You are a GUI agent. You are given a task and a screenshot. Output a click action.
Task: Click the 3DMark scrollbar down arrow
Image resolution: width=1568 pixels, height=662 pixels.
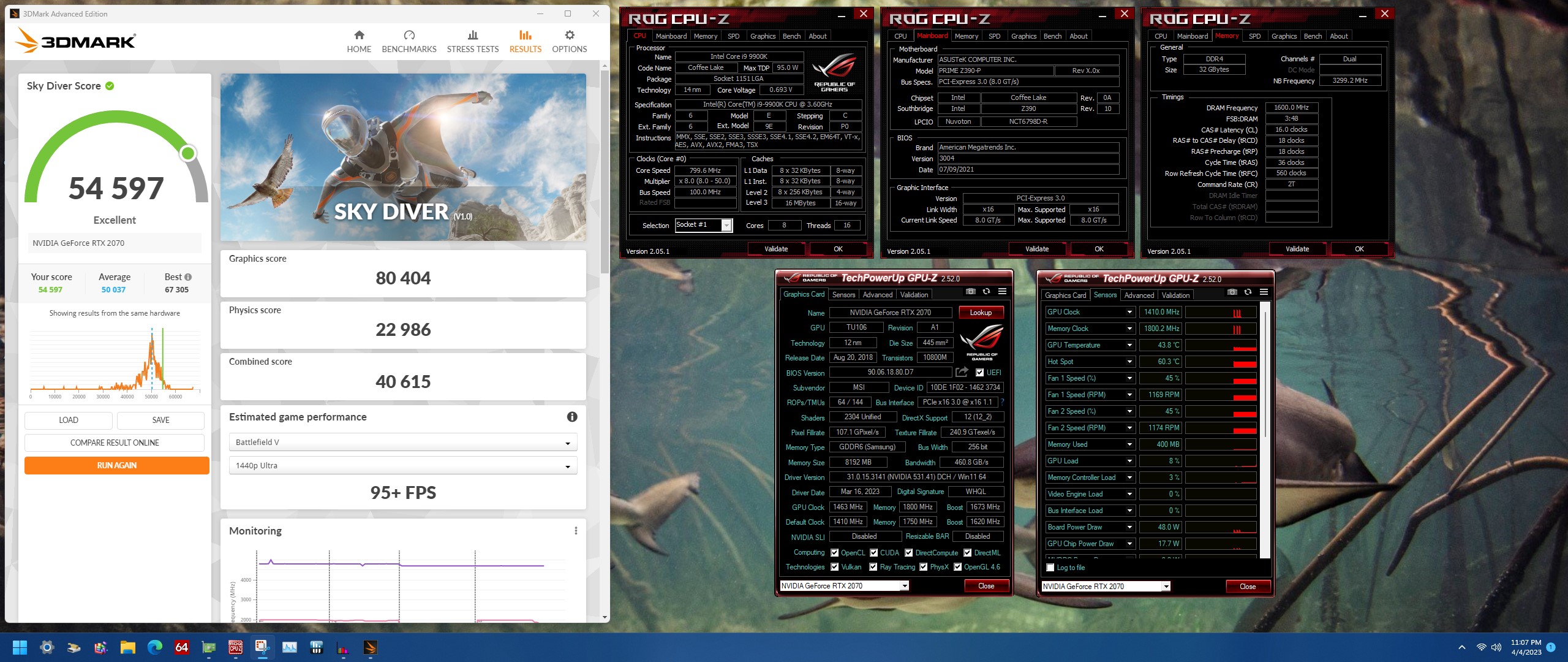pyautogui.click(x=605, y=617)
